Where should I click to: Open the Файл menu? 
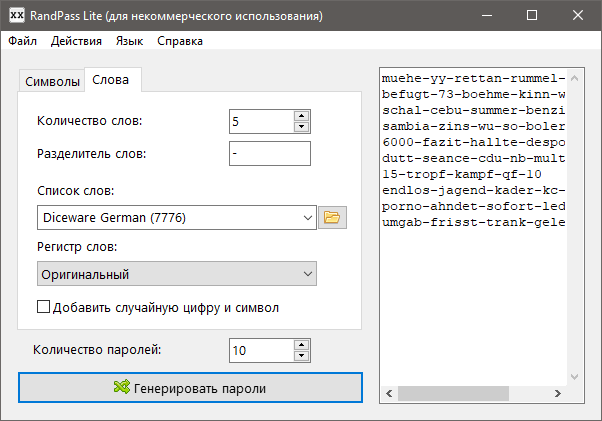(22, 41)
